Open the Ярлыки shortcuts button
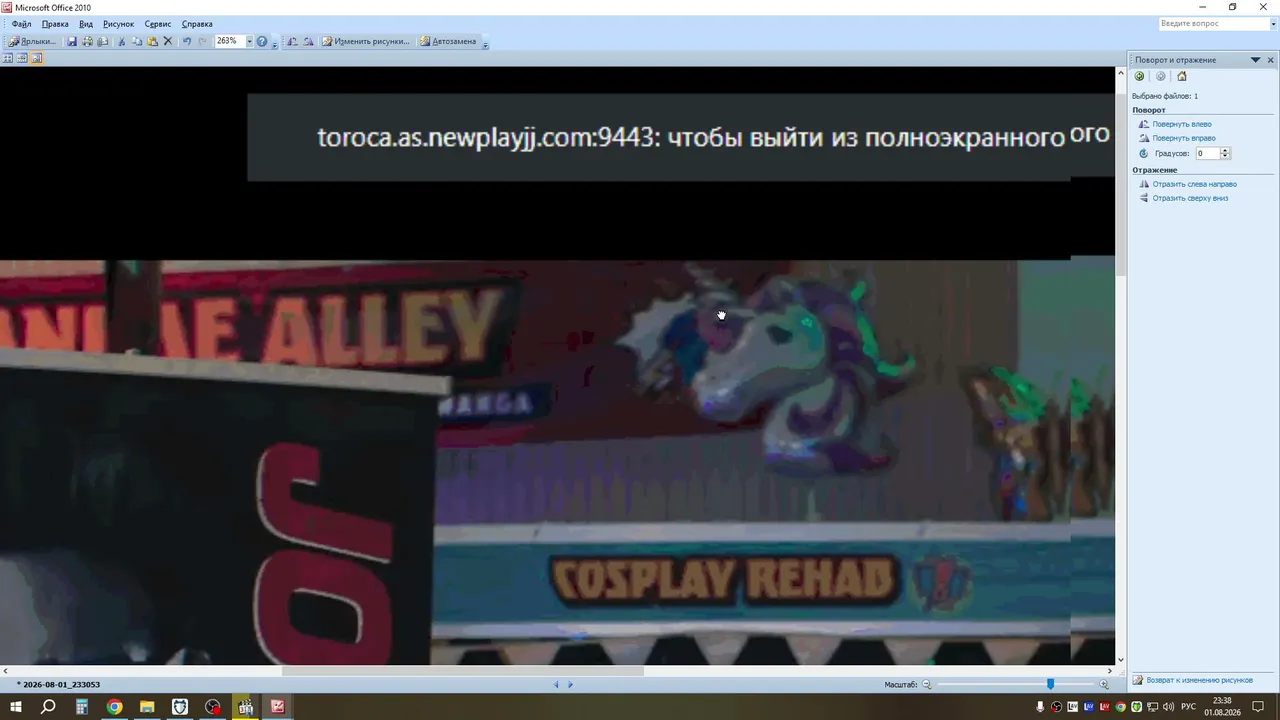 32,41
